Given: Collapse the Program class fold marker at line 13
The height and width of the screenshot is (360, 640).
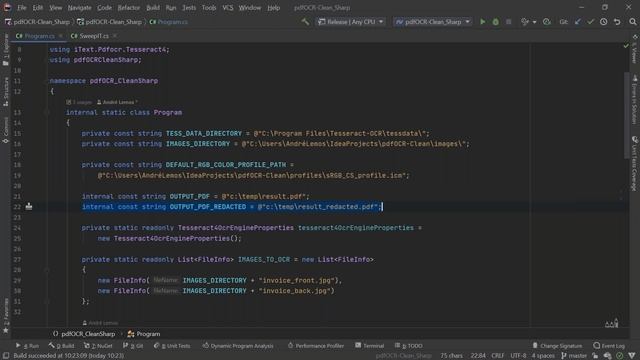Looking at the screenshot, I should pos(47,112).
